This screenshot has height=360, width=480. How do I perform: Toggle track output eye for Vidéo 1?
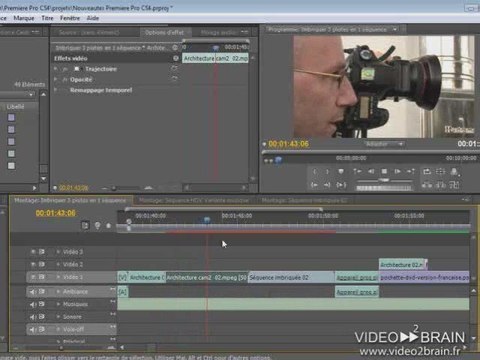pyautogui.click(x=33, y=277)
